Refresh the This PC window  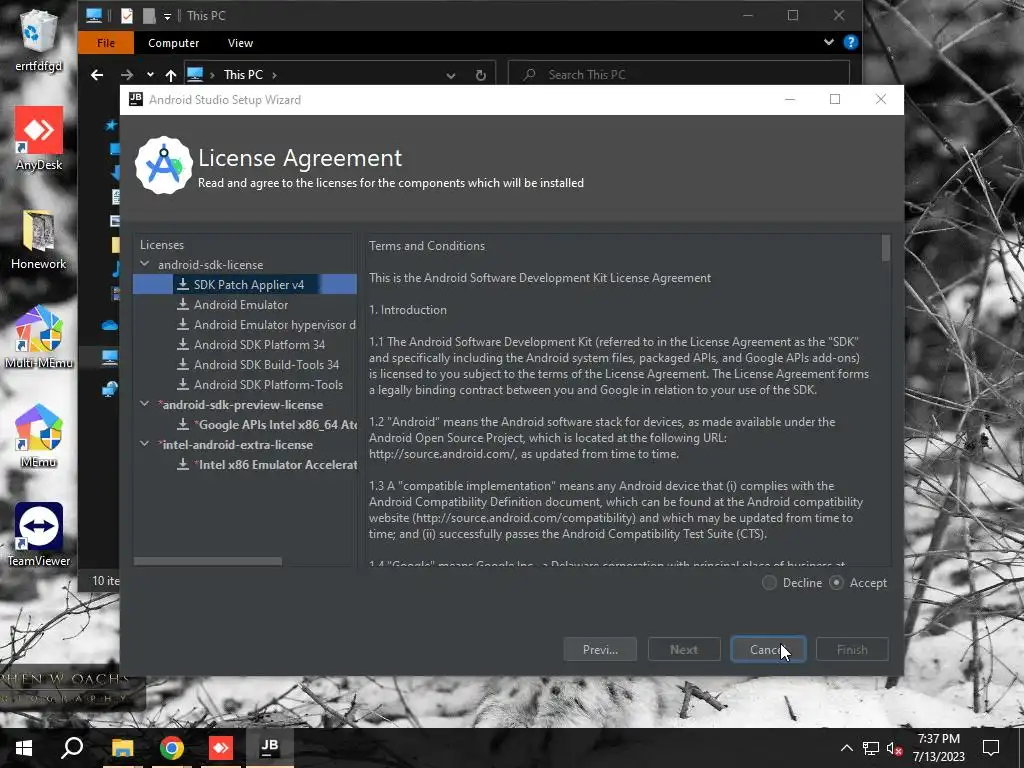(x=481, y=76)
